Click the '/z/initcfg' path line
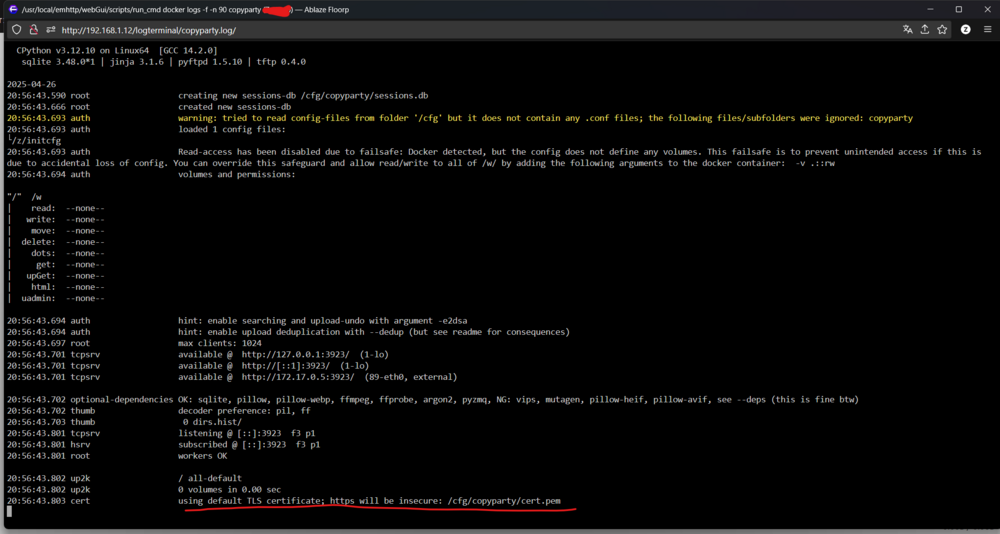The height and width of the screenshot is (534, 1000). pyautogui.click(x=34, y=140)
